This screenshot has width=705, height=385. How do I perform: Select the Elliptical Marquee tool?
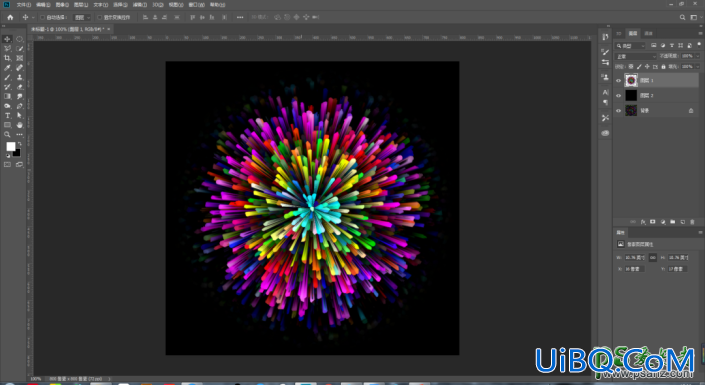click(x=20, y=39)
